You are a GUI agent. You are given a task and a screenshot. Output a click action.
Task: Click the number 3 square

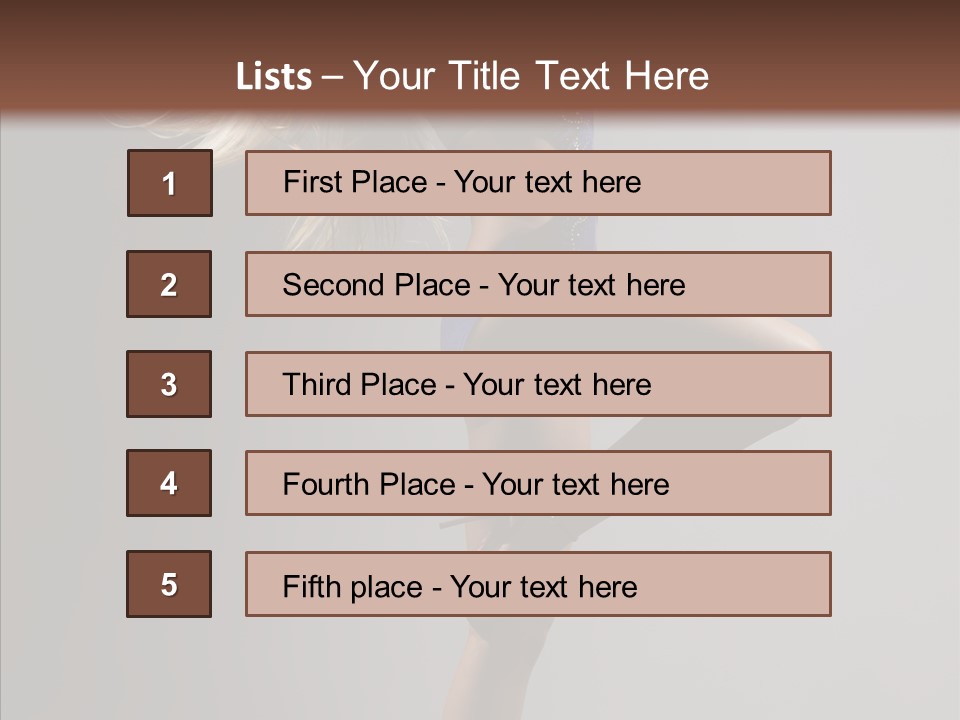click(169, 384)
